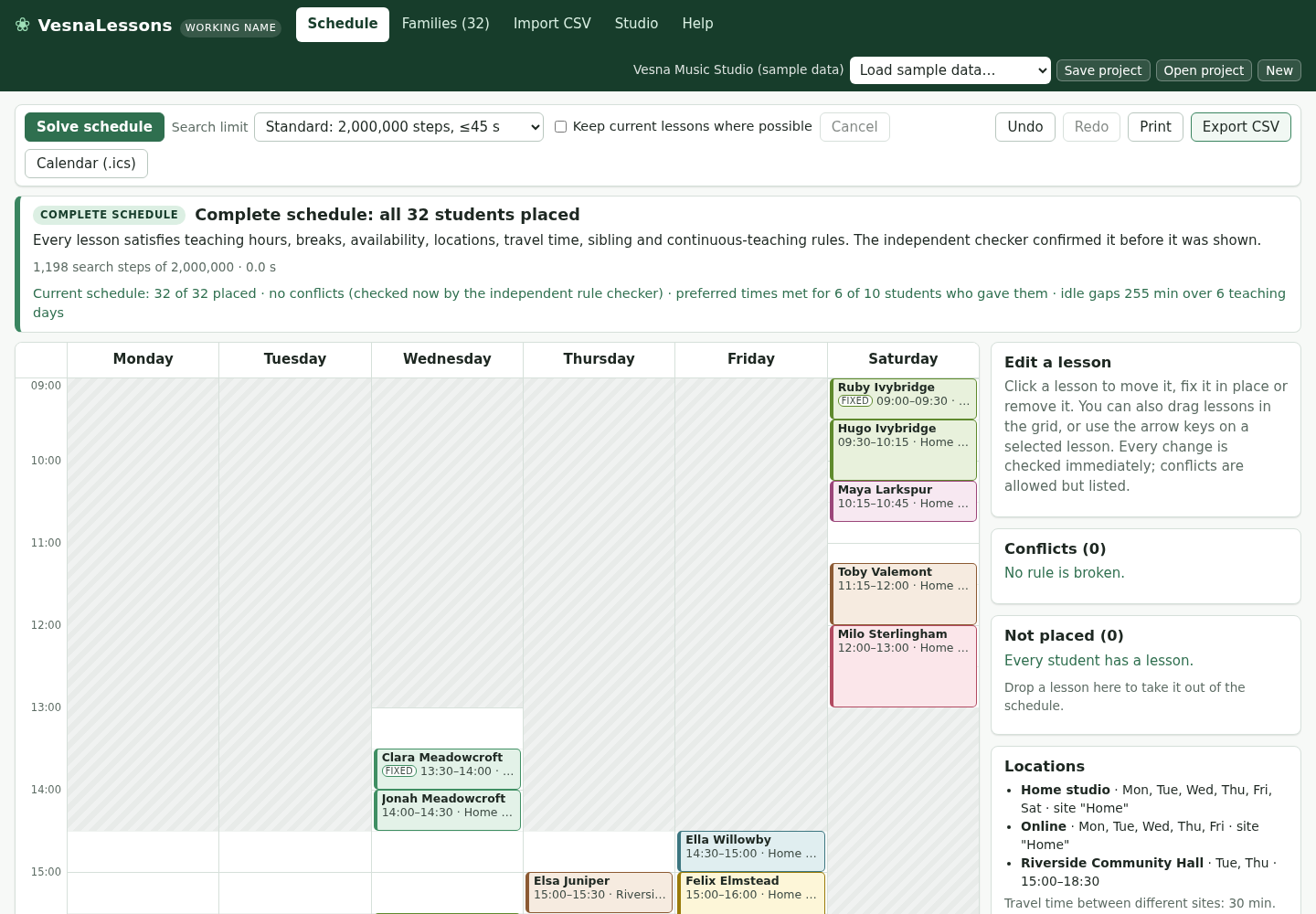Select Clara Meadowcroft's Wednesday lesson
The image size is (1316, 914).
(447, 769)
